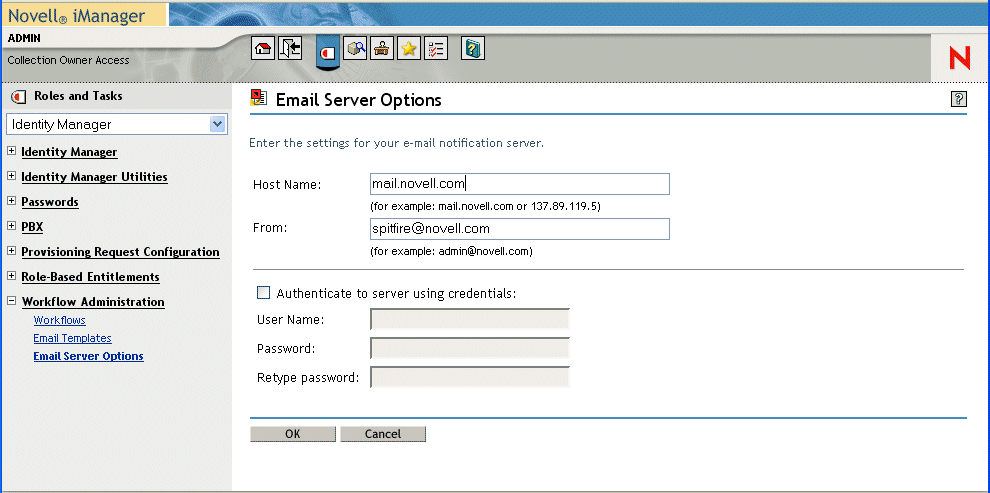
Task: Click the OK button
Action: tap(293, 434)
